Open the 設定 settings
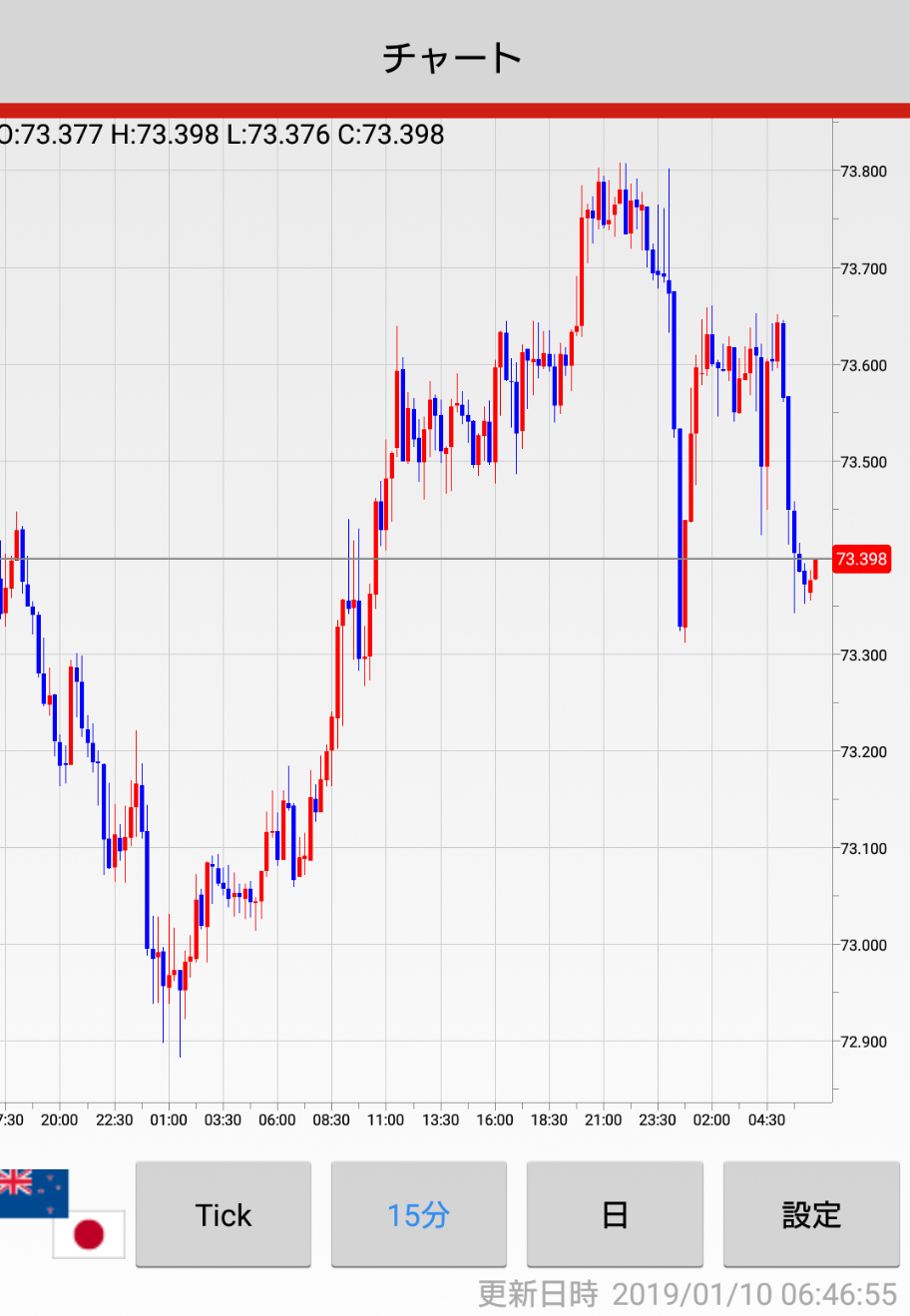 [811, 1214]
